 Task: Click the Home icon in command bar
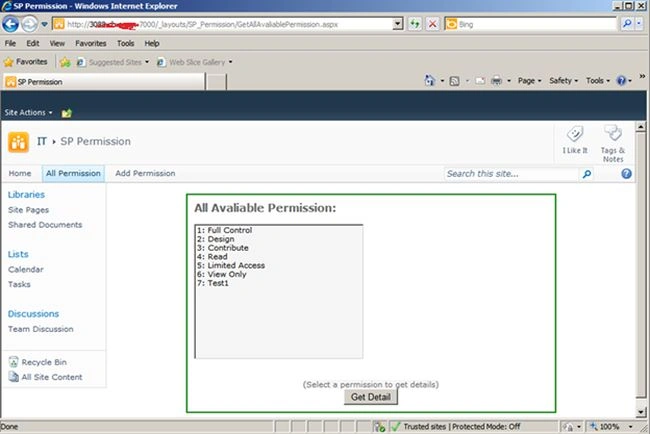(x=429, y=80)
